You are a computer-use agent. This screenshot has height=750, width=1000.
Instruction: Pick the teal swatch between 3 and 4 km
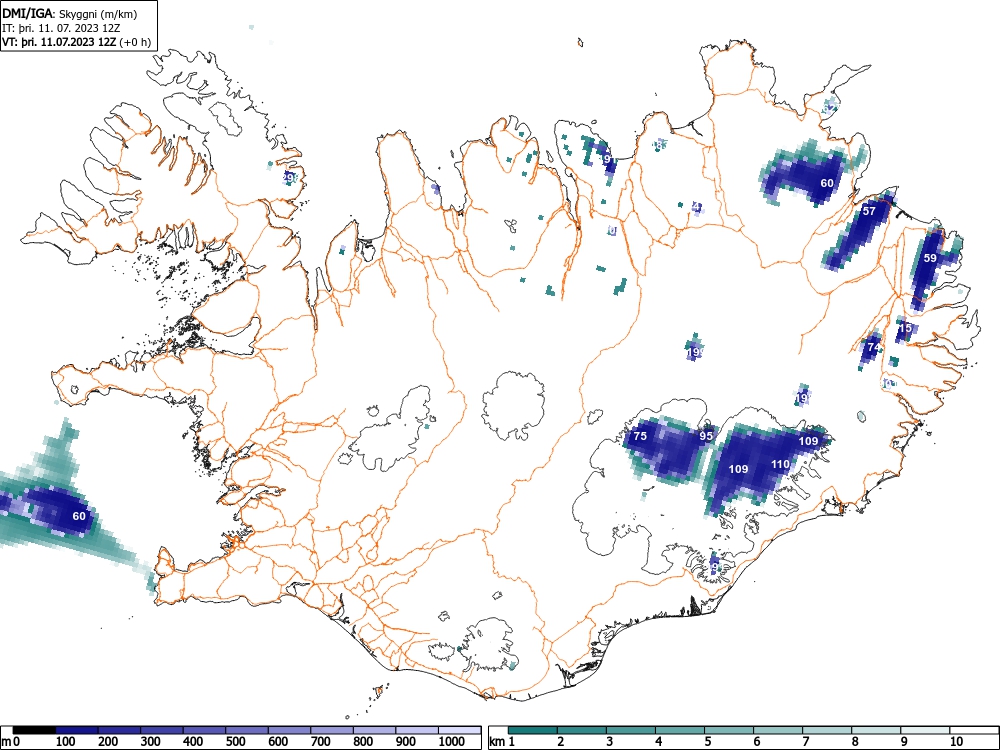pos(631,730)
